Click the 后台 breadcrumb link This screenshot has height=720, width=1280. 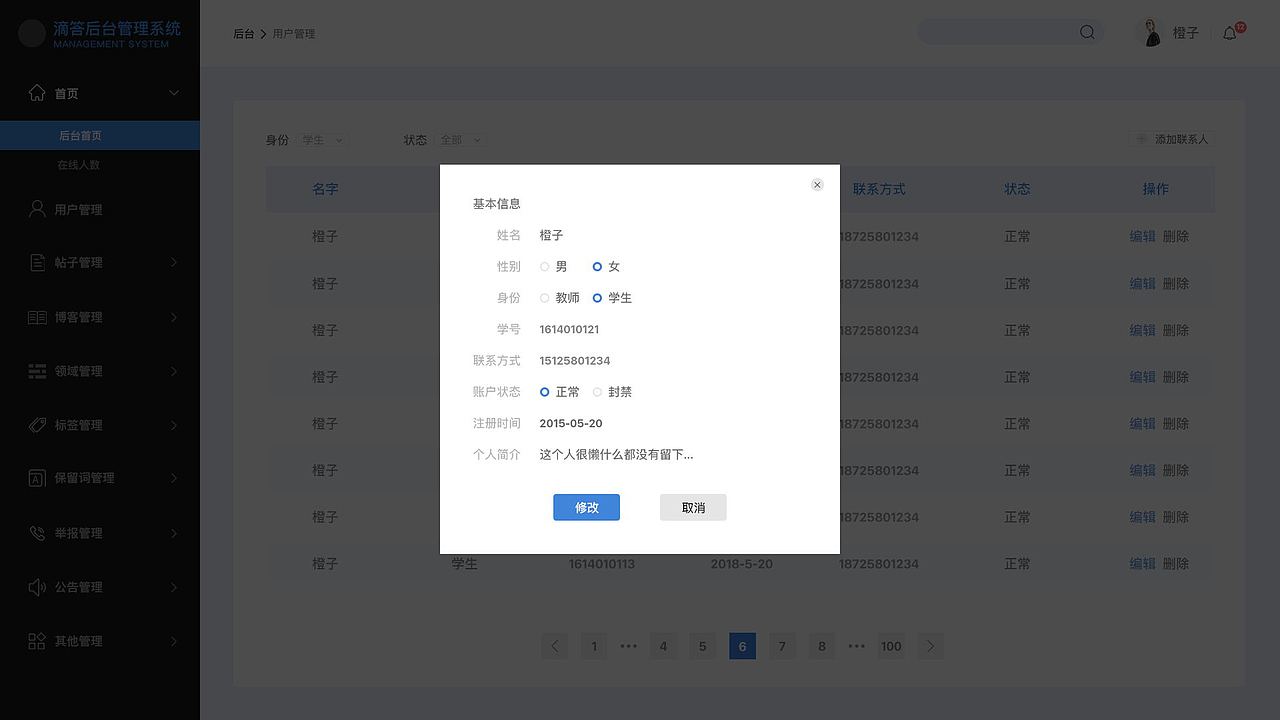coord(244,33)
